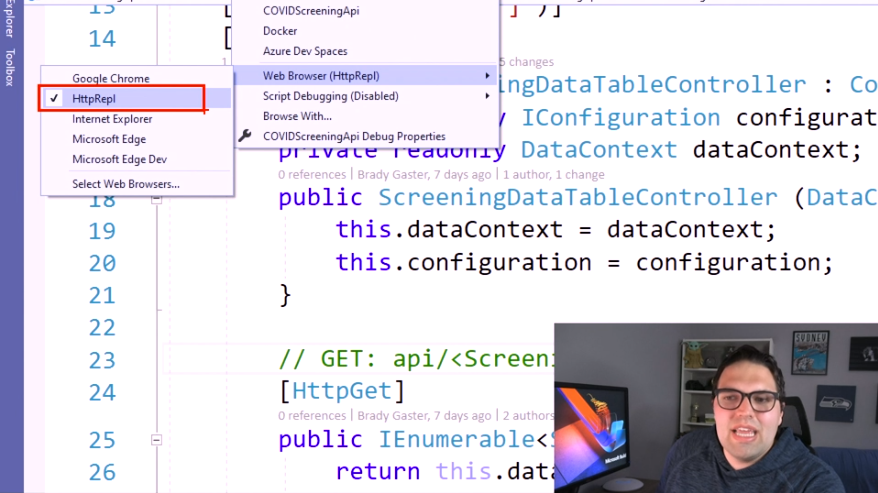Click the IEnumerable return type on line 25

click(x=457, y=439)
